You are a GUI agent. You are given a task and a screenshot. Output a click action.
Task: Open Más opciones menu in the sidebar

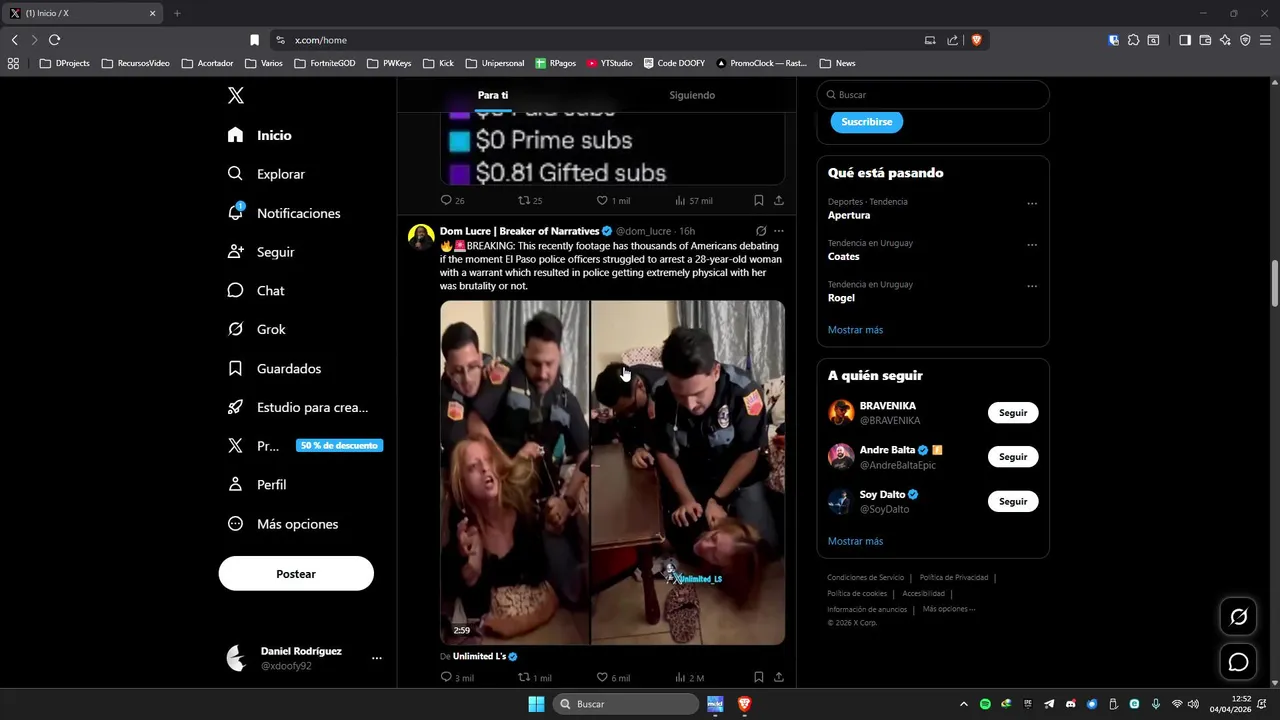click(x=283, y=524)
